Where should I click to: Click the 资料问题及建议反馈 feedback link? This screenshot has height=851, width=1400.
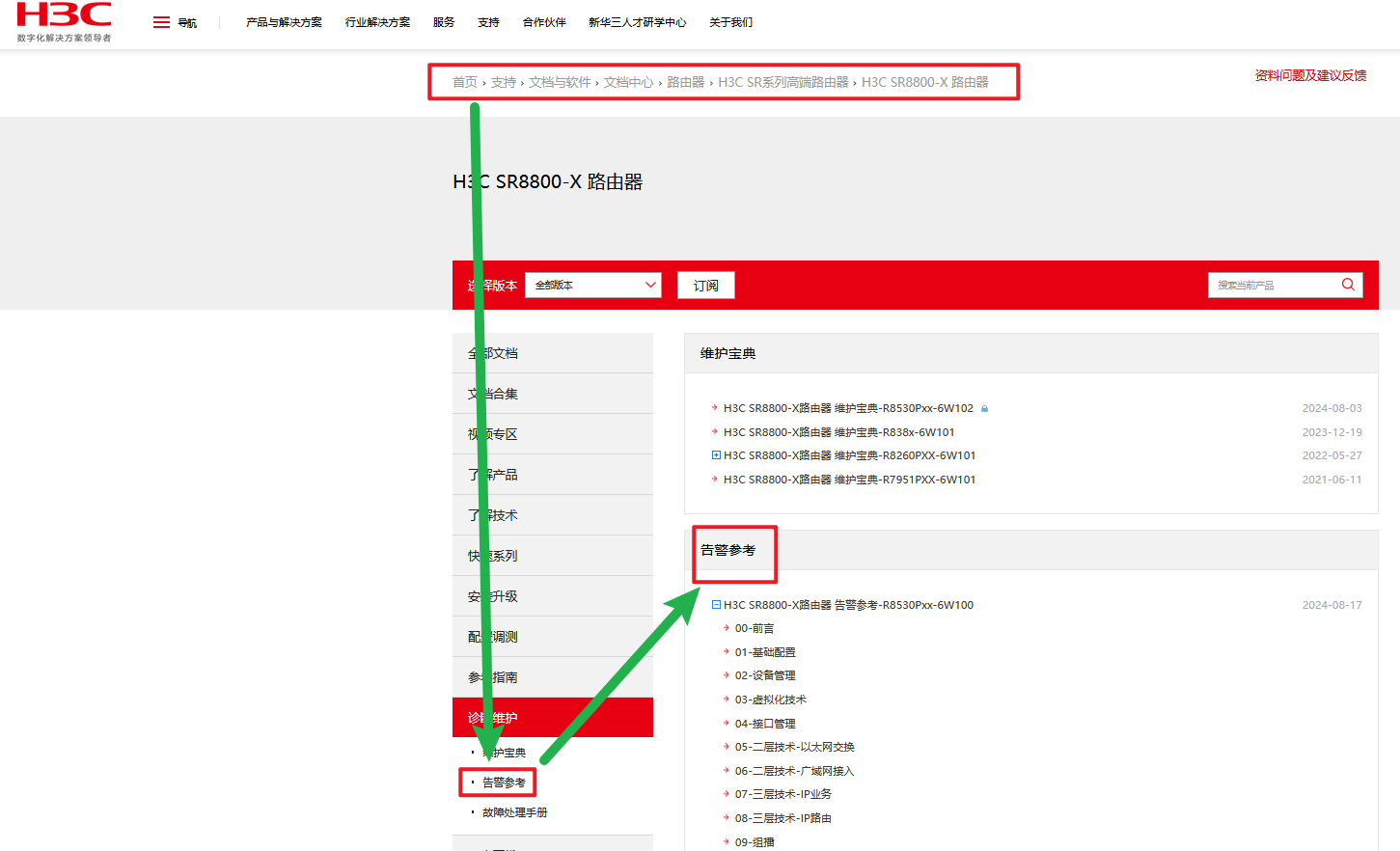click(1310, 75)
